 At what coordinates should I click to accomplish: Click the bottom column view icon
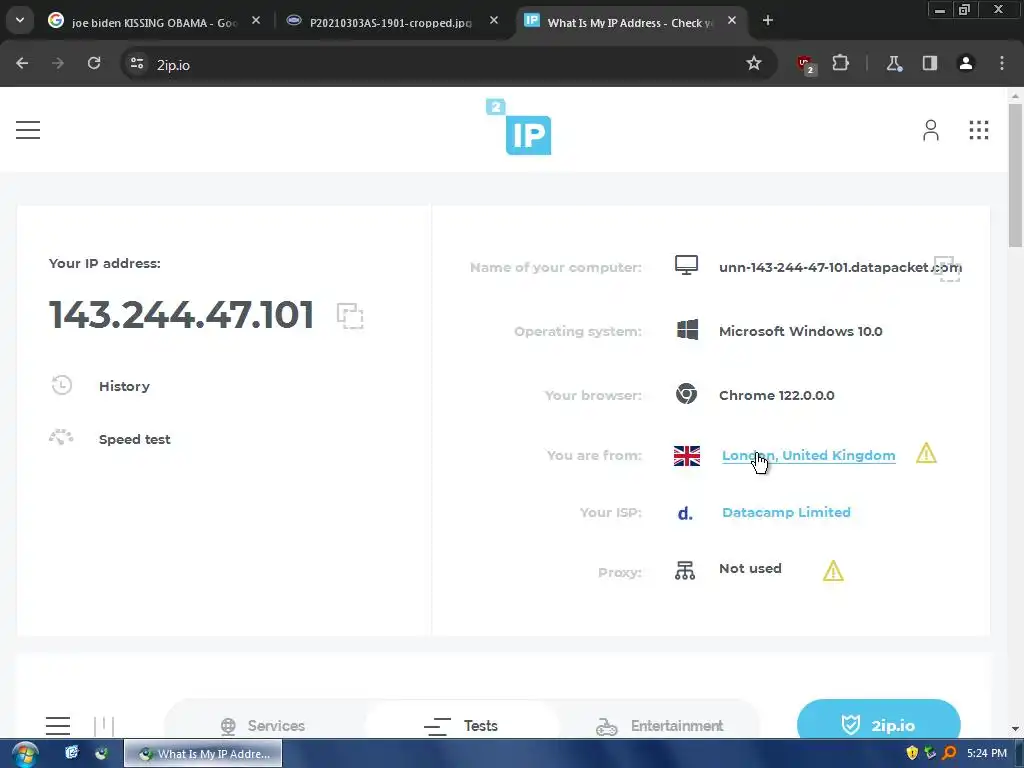[x=104, y=726]
